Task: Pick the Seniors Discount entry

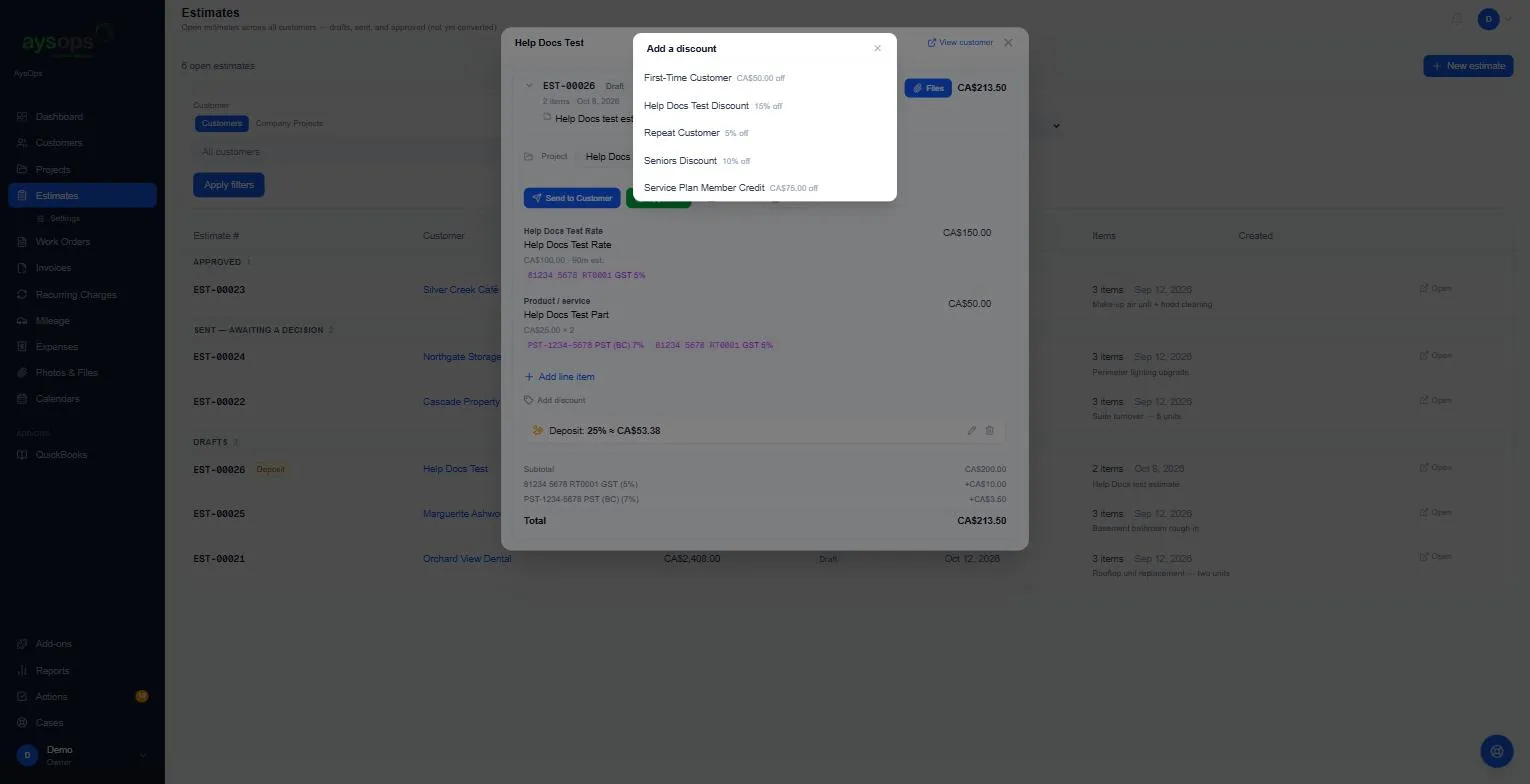Action: [764, 160]
